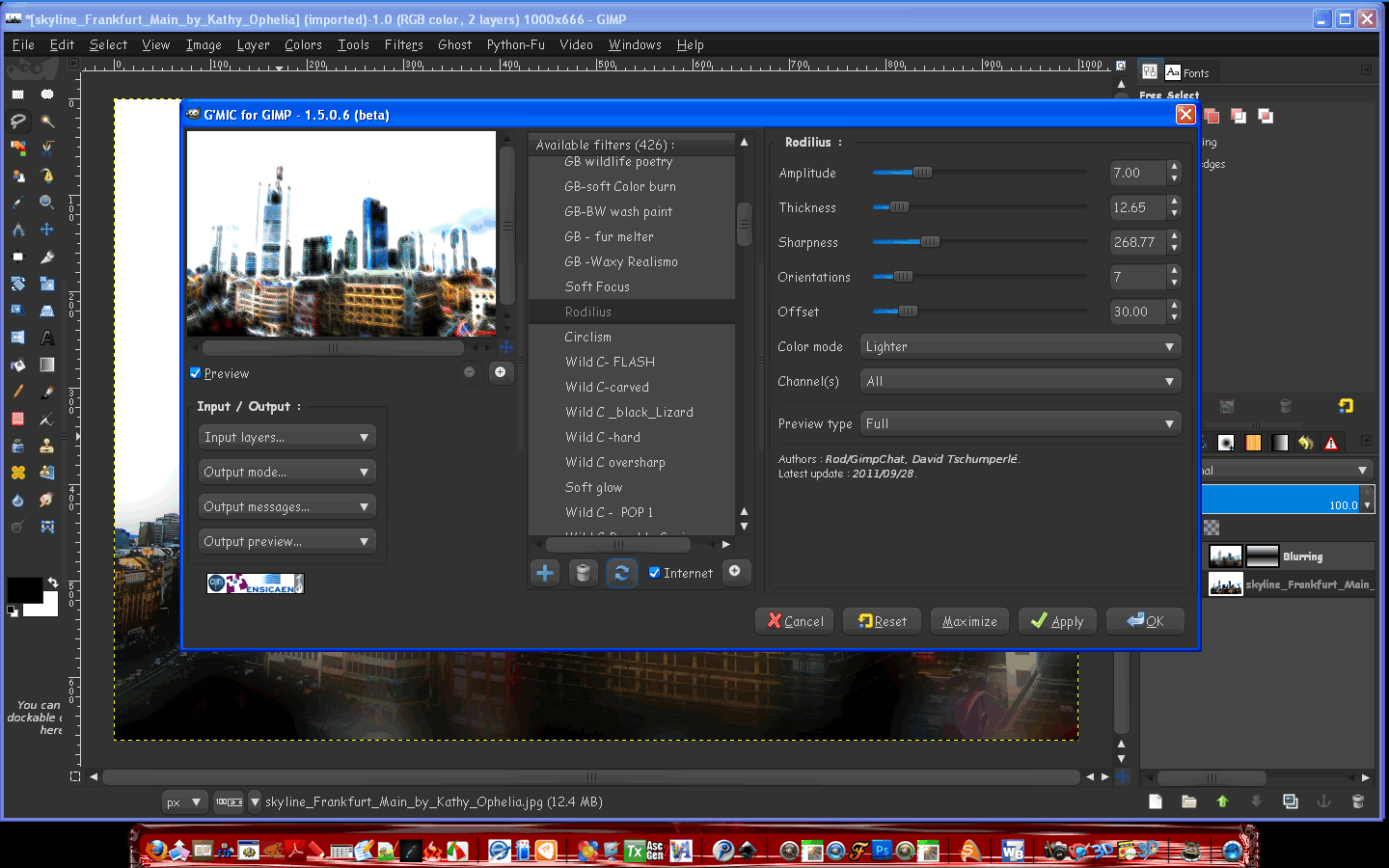Open the Preview type Full dropdown
The image size is (1389, 868).
[1021, 423]
